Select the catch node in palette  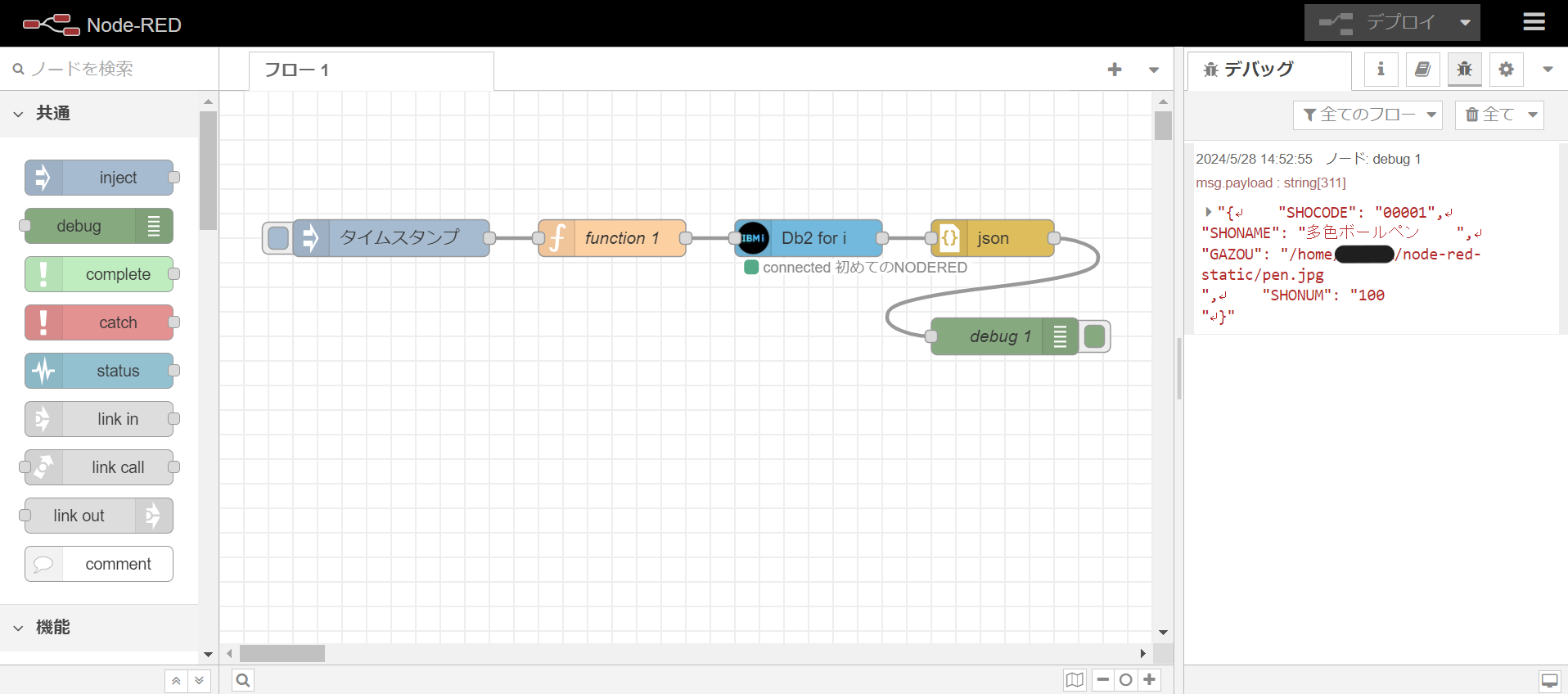coord(99,322)
